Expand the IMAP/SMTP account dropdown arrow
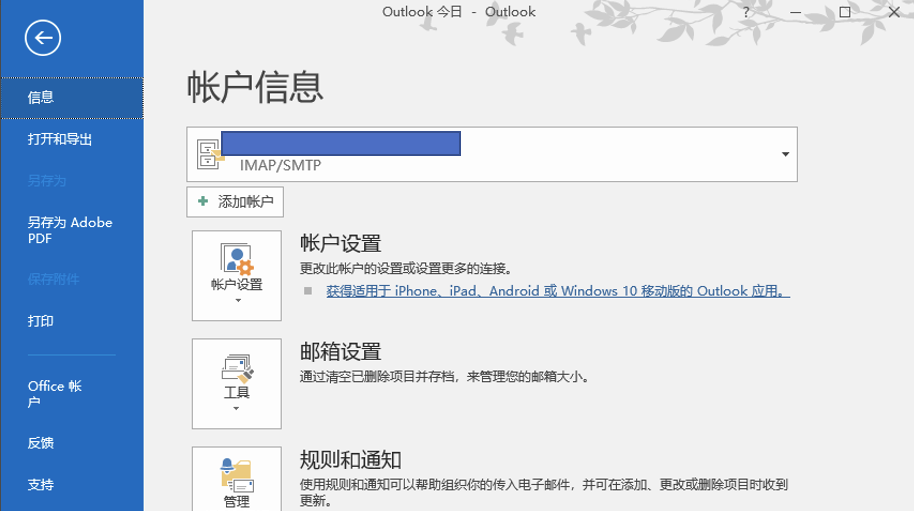Viewport: 914px width, 511px height. pos(785,154)
